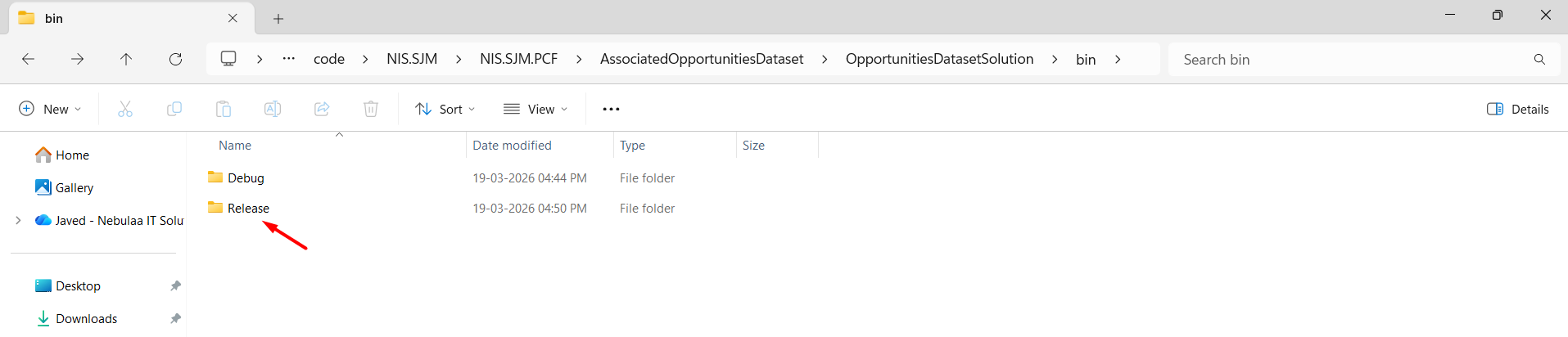The image size is (1568, 337).
Task: Click the Share icon in toolbar
Action: 322,109
